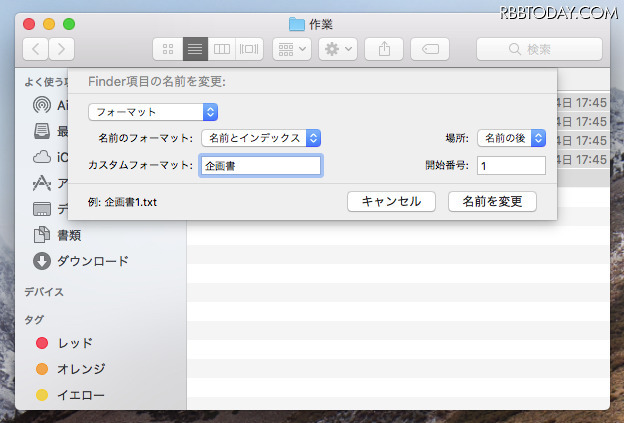Click the Share toolbar icon
The height and width of the screenshot is (423, 624).
pyautogui.click(x=384, y=48)
